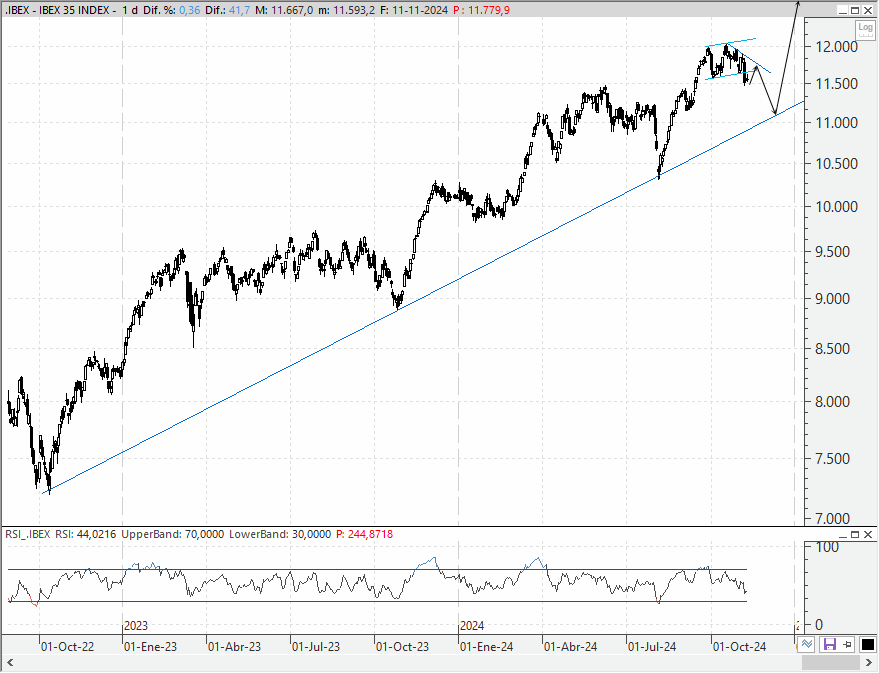Click the '2024' year marker on time axis
Viewport: 879px width, 673px height.
472,625
